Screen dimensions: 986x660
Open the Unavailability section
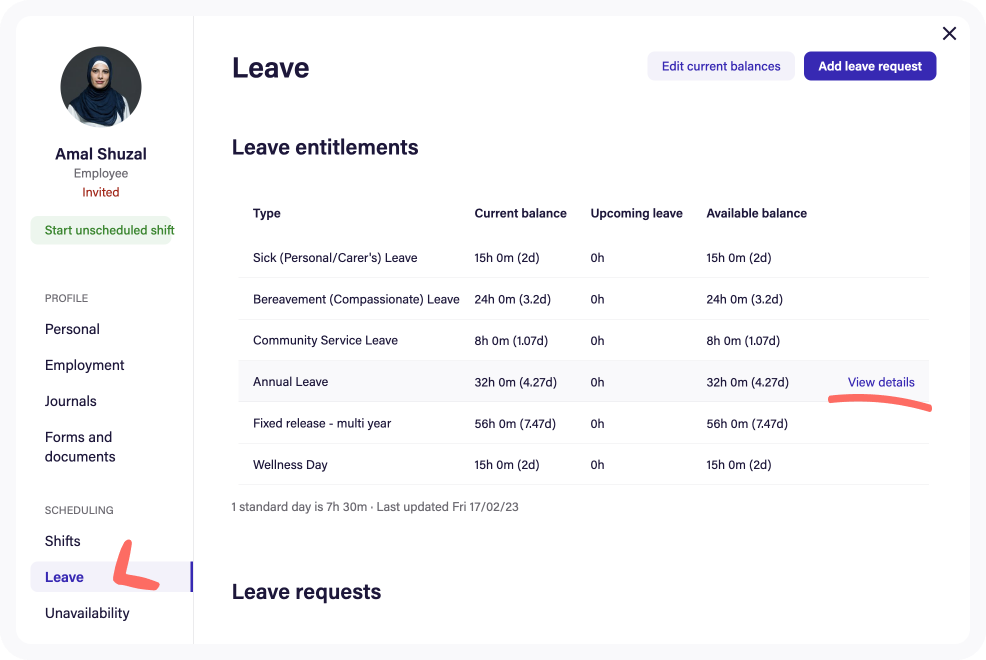87,612
